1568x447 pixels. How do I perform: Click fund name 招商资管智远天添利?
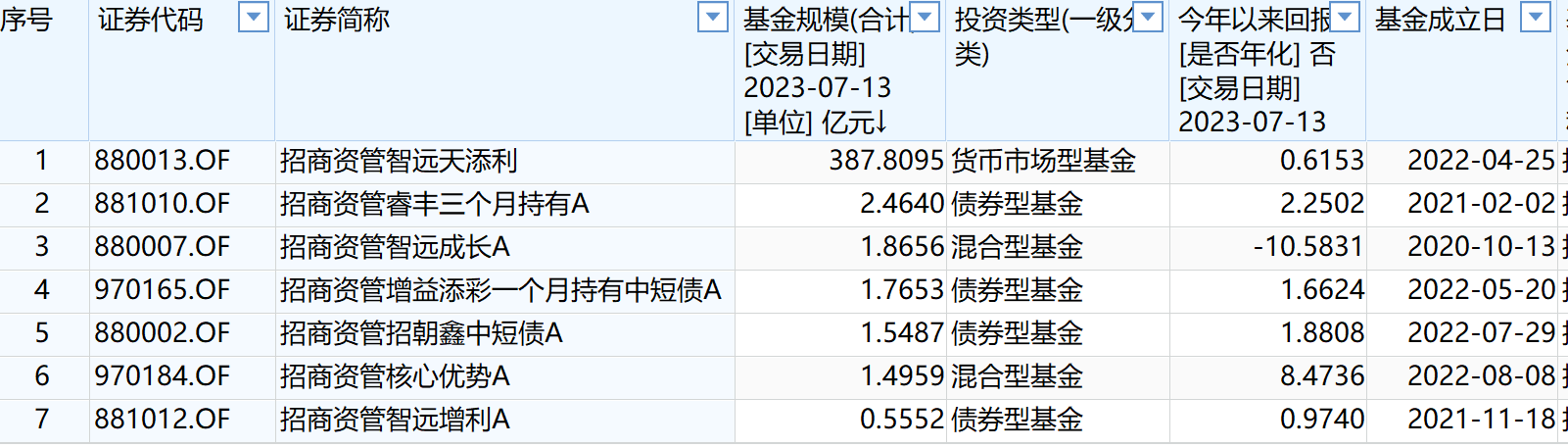pos(399,161)
